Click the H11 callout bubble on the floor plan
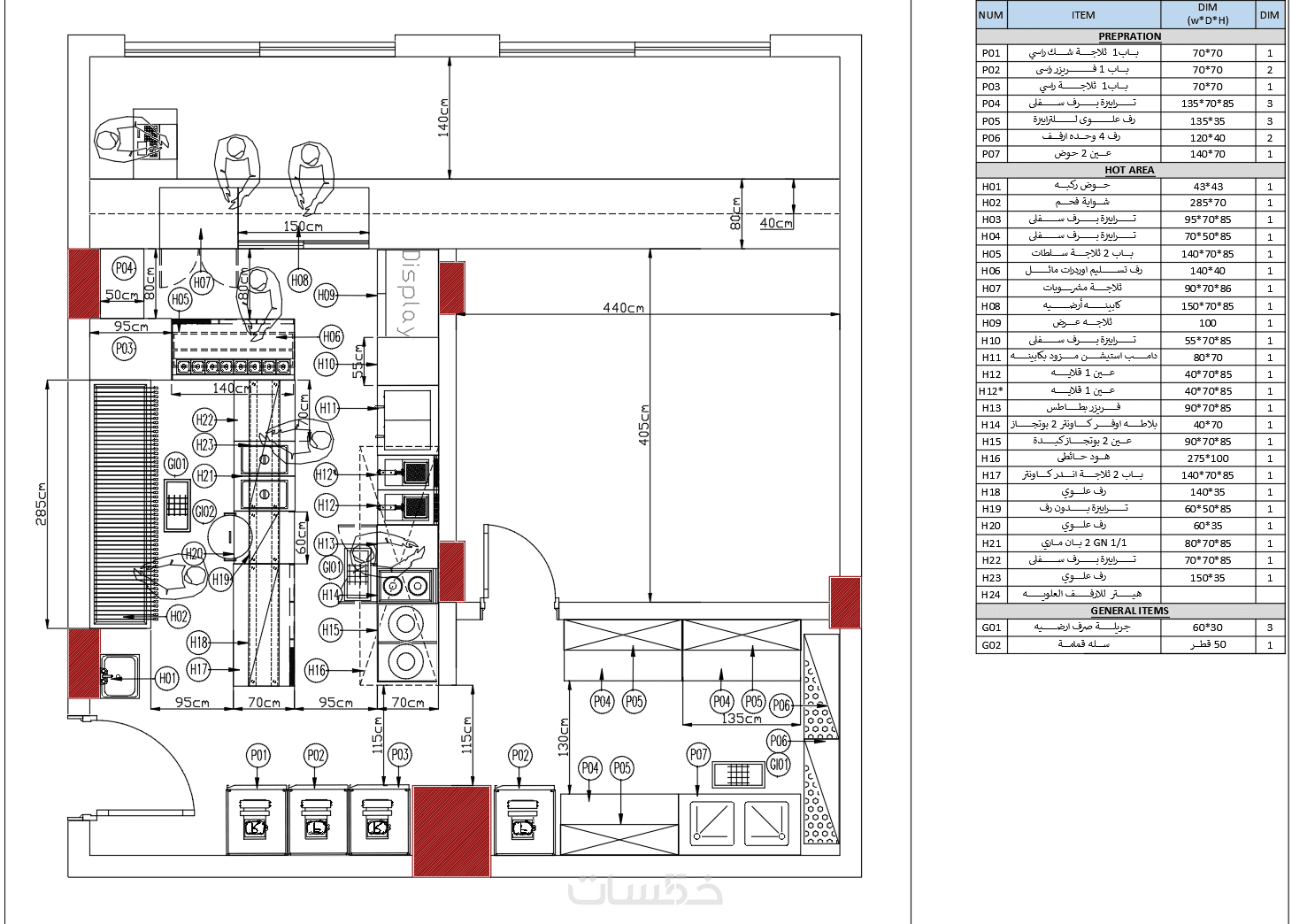 (328, 408)
